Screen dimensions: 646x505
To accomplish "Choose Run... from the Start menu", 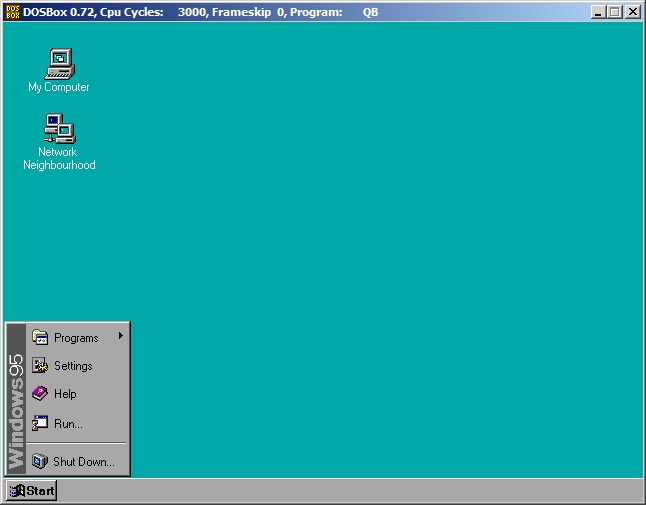I will click(x=77, y=423).
